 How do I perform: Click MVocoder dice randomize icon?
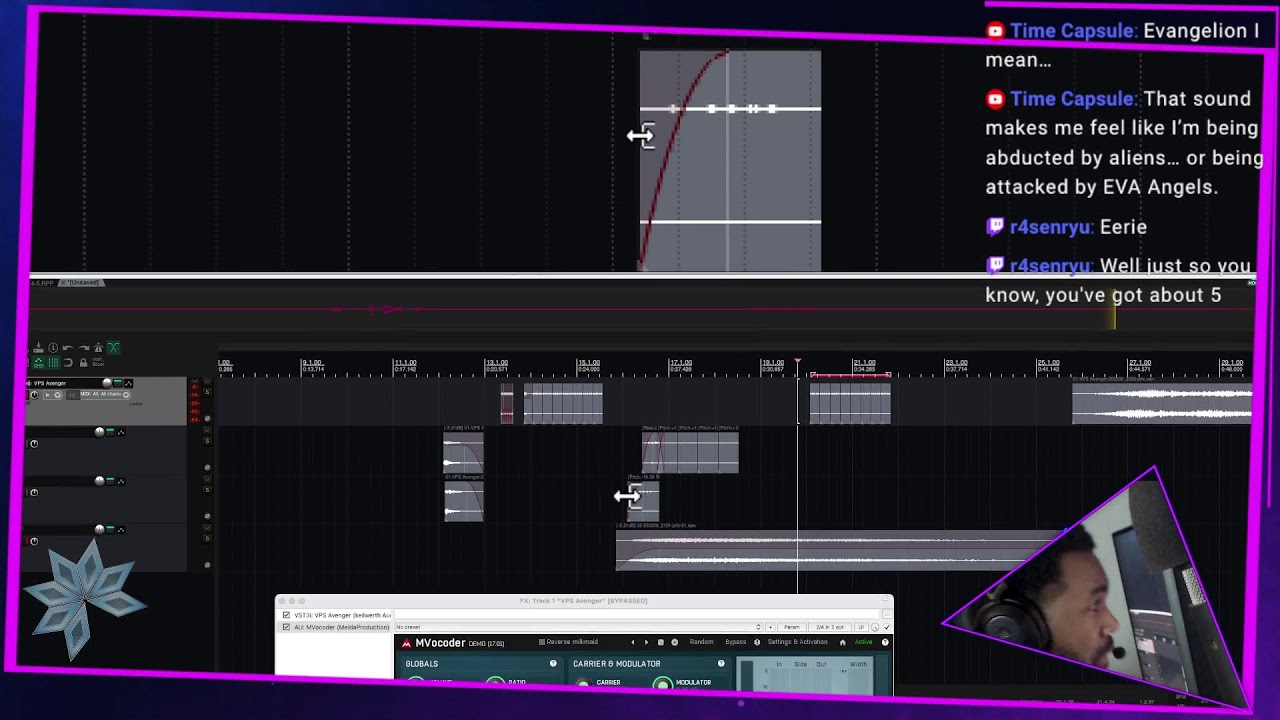[x=661, y=642]
